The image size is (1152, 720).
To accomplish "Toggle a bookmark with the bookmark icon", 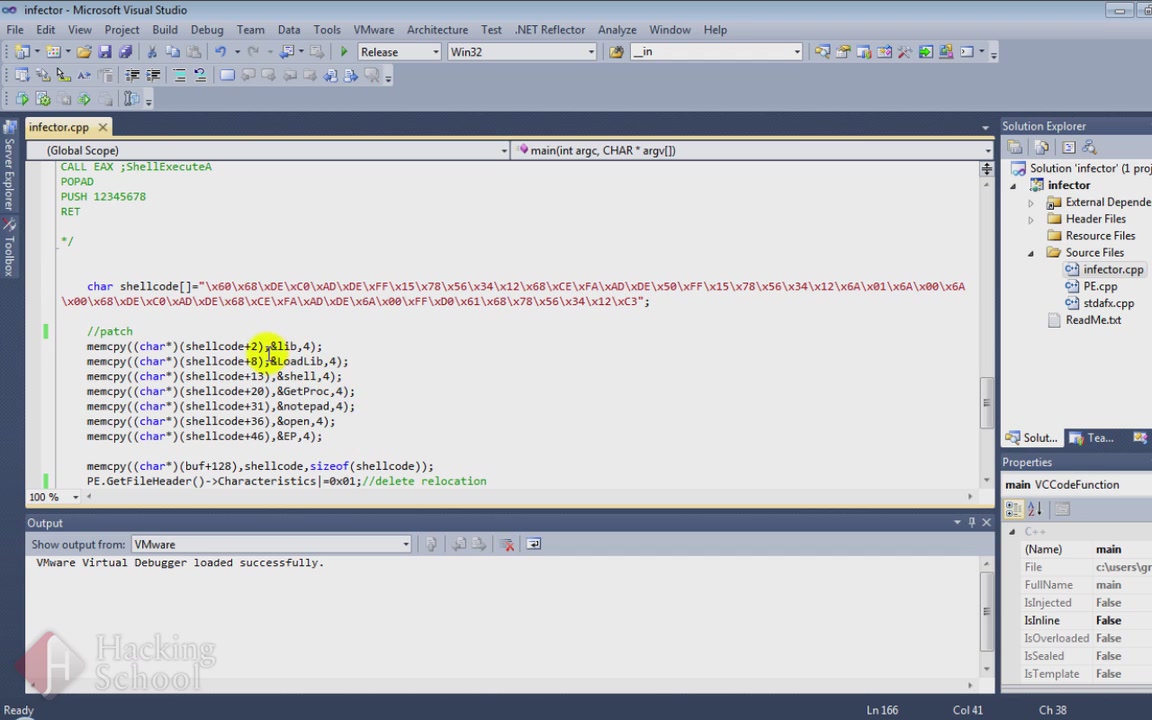I will click(x=227, y=75).
